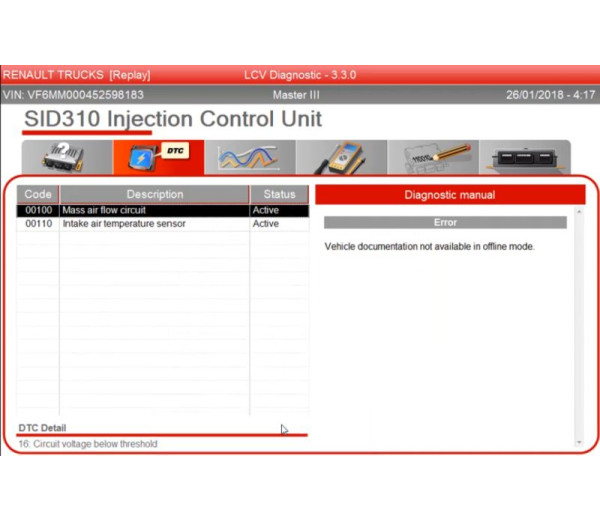Open the live data graph tab

click(249, 158)
